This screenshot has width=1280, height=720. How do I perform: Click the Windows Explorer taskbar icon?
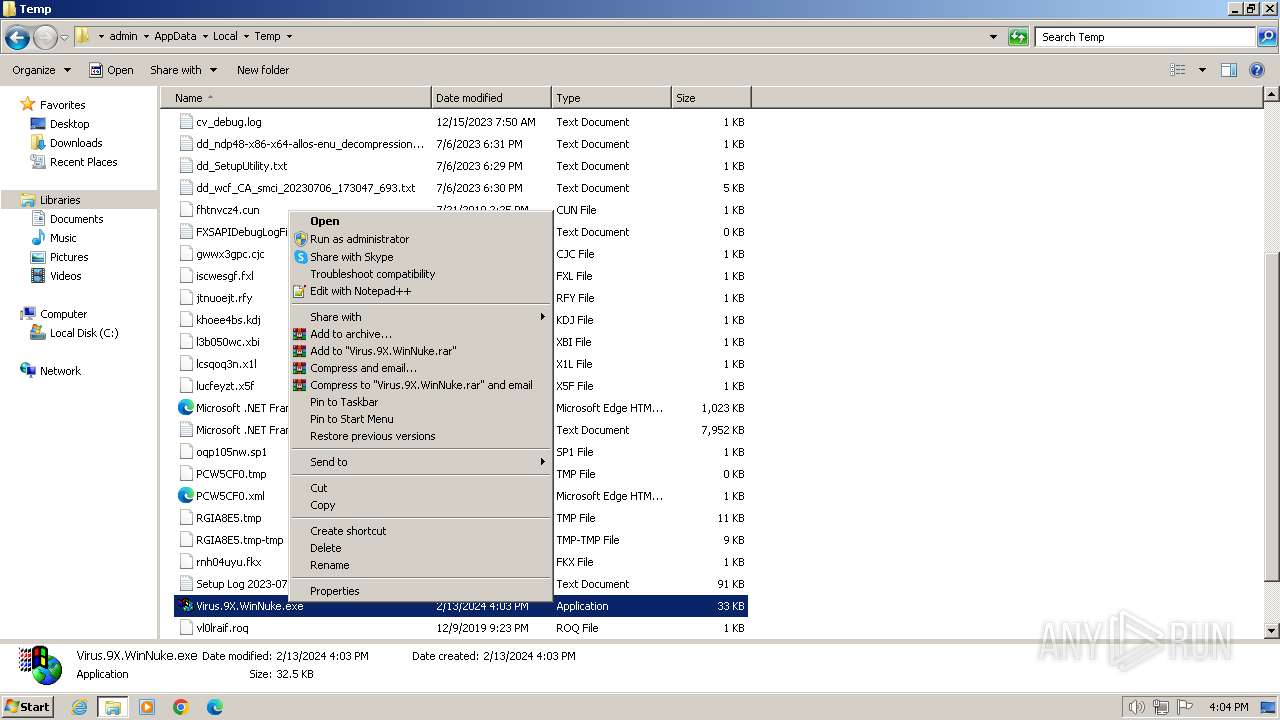point(112,707)
